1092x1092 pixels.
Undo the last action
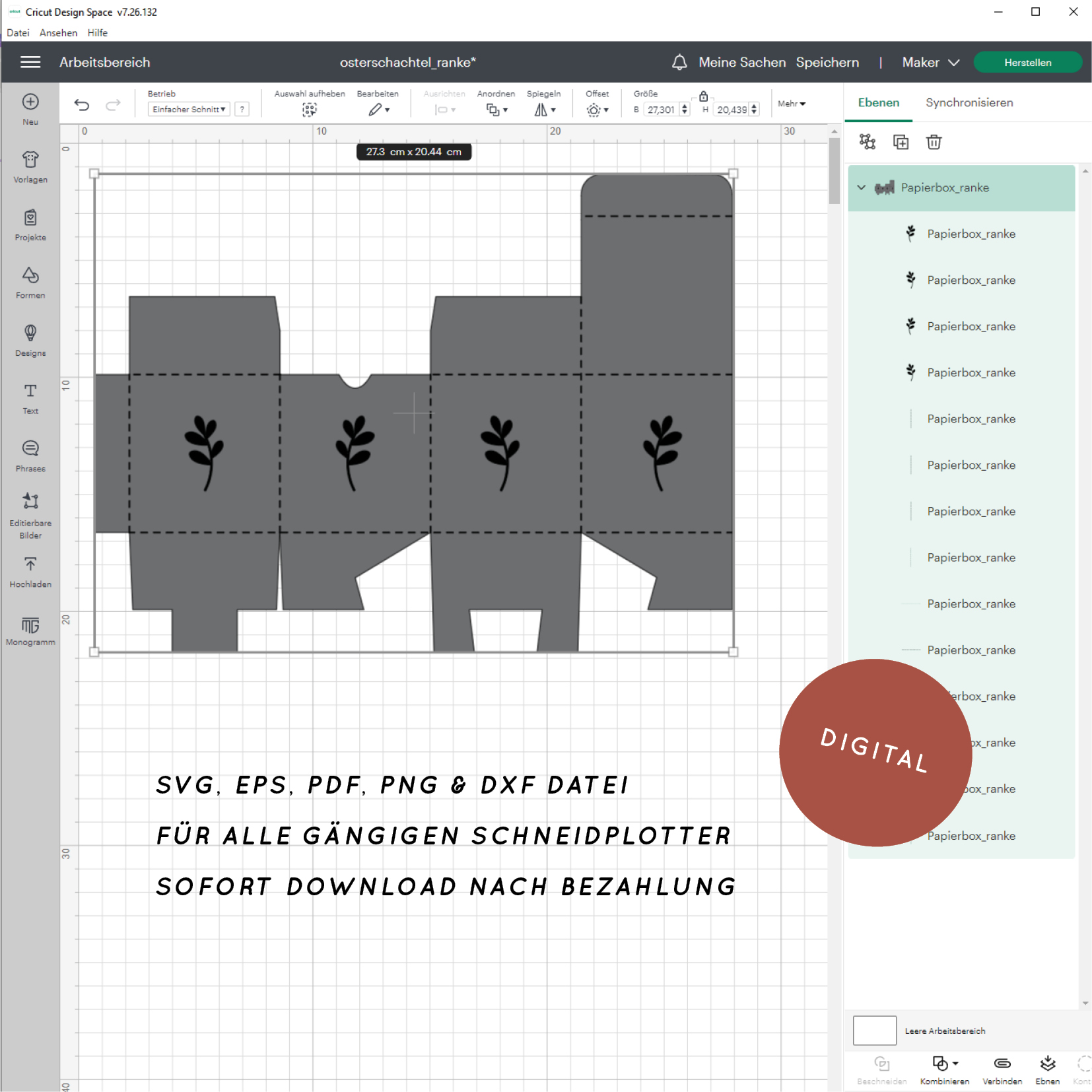pos(82,104)
